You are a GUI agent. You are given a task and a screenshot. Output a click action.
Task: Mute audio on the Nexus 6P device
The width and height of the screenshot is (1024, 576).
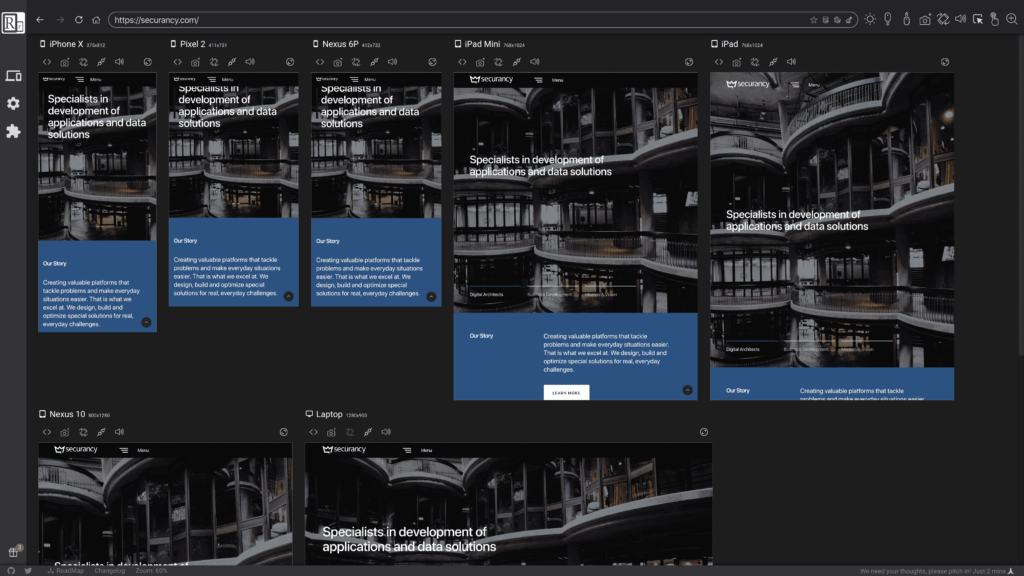pyautogui.click(x=392, y=61)
